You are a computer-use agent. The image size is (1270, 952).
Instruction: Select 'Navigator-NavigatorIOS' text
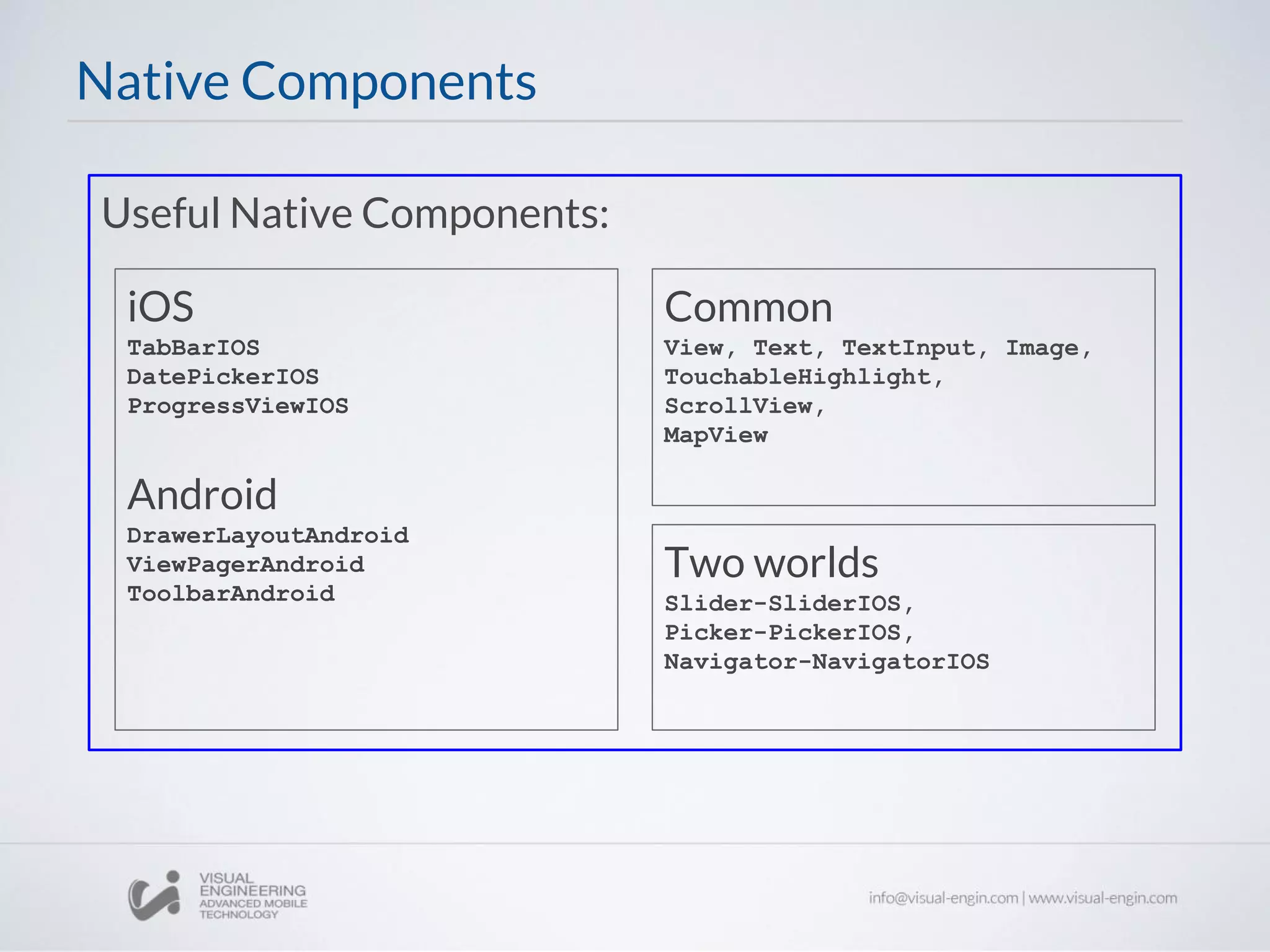pos(827,662)
